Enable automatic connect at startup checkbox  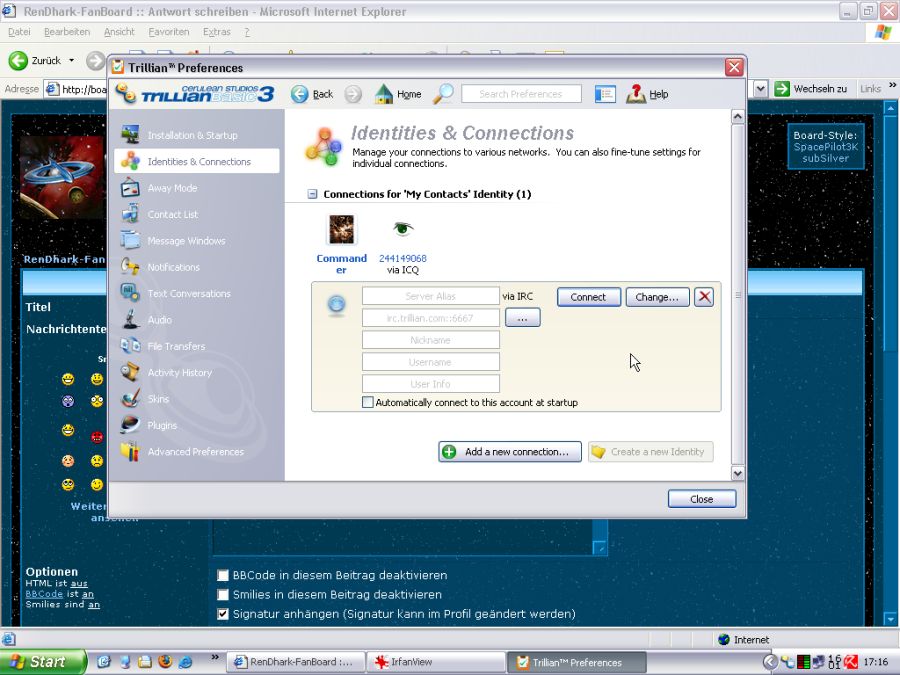click(368, 402)
